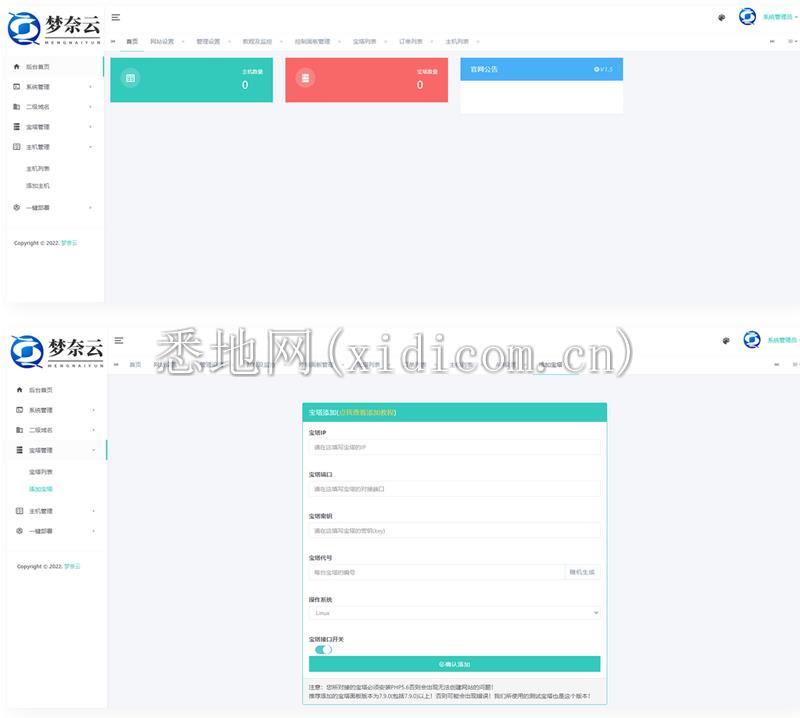
Task: Expand 宝塔管理 arrow in the upper sidebar
Action: point(90,127)
